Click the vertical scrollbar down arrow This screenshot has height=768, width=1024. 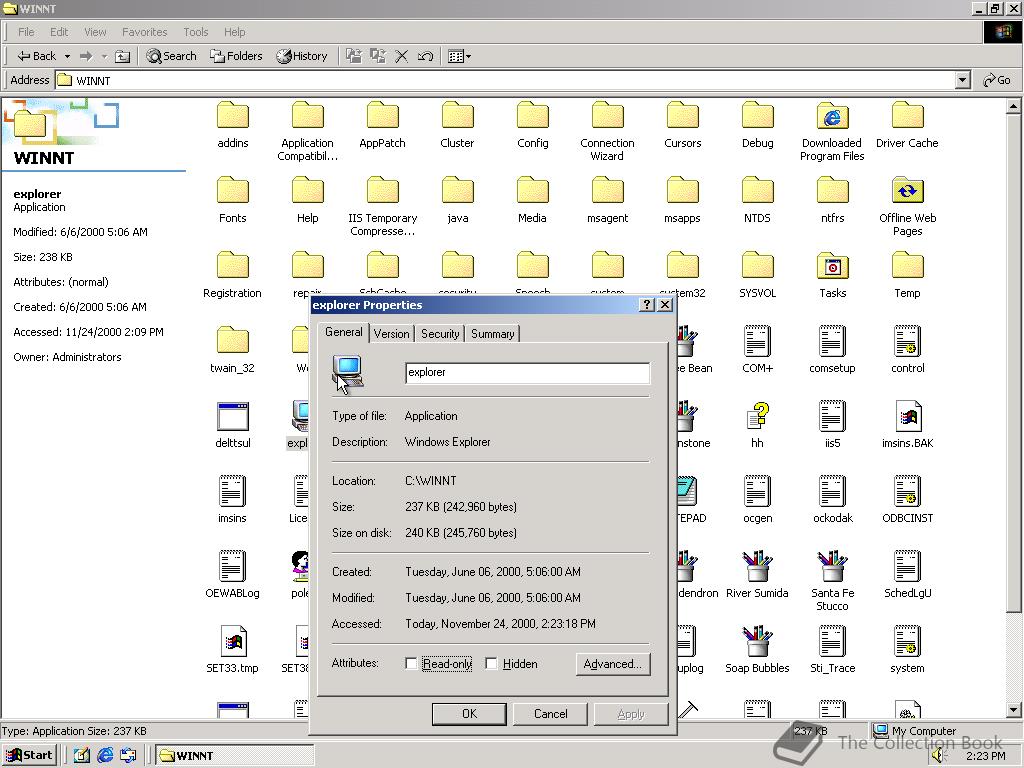(1014, 709)
